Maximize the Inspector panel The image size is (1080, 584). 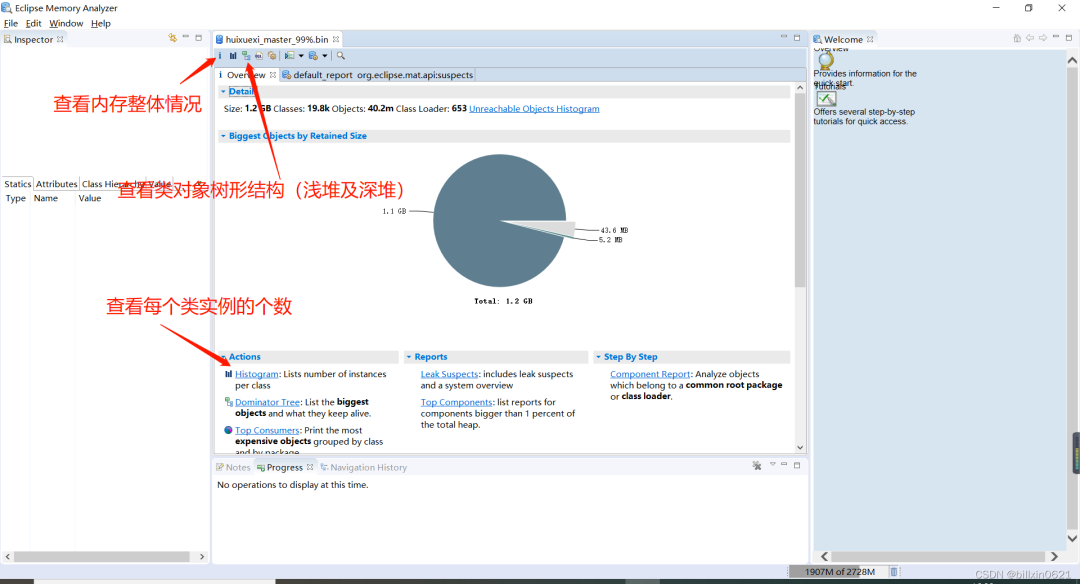(x=199, y=38)
